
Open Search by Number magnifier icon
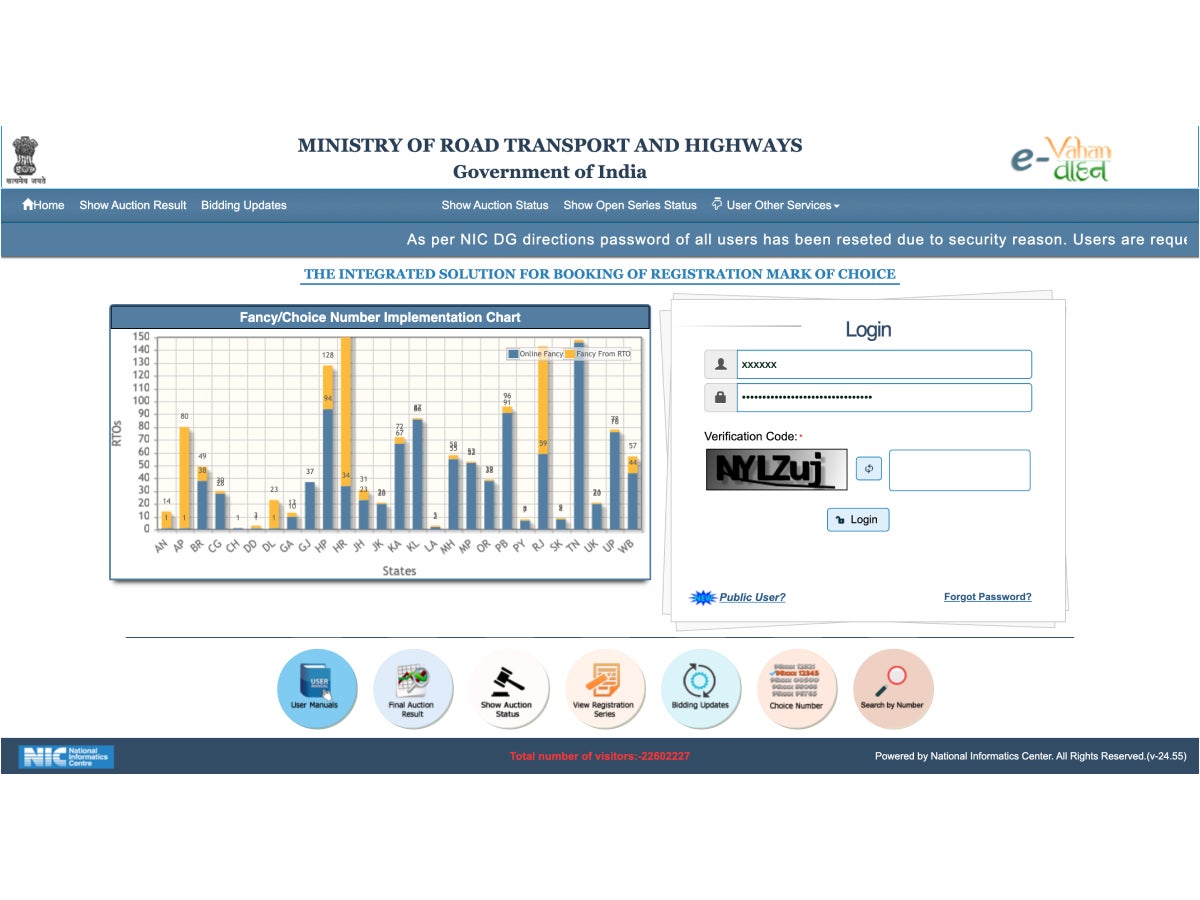pos(892,688)
